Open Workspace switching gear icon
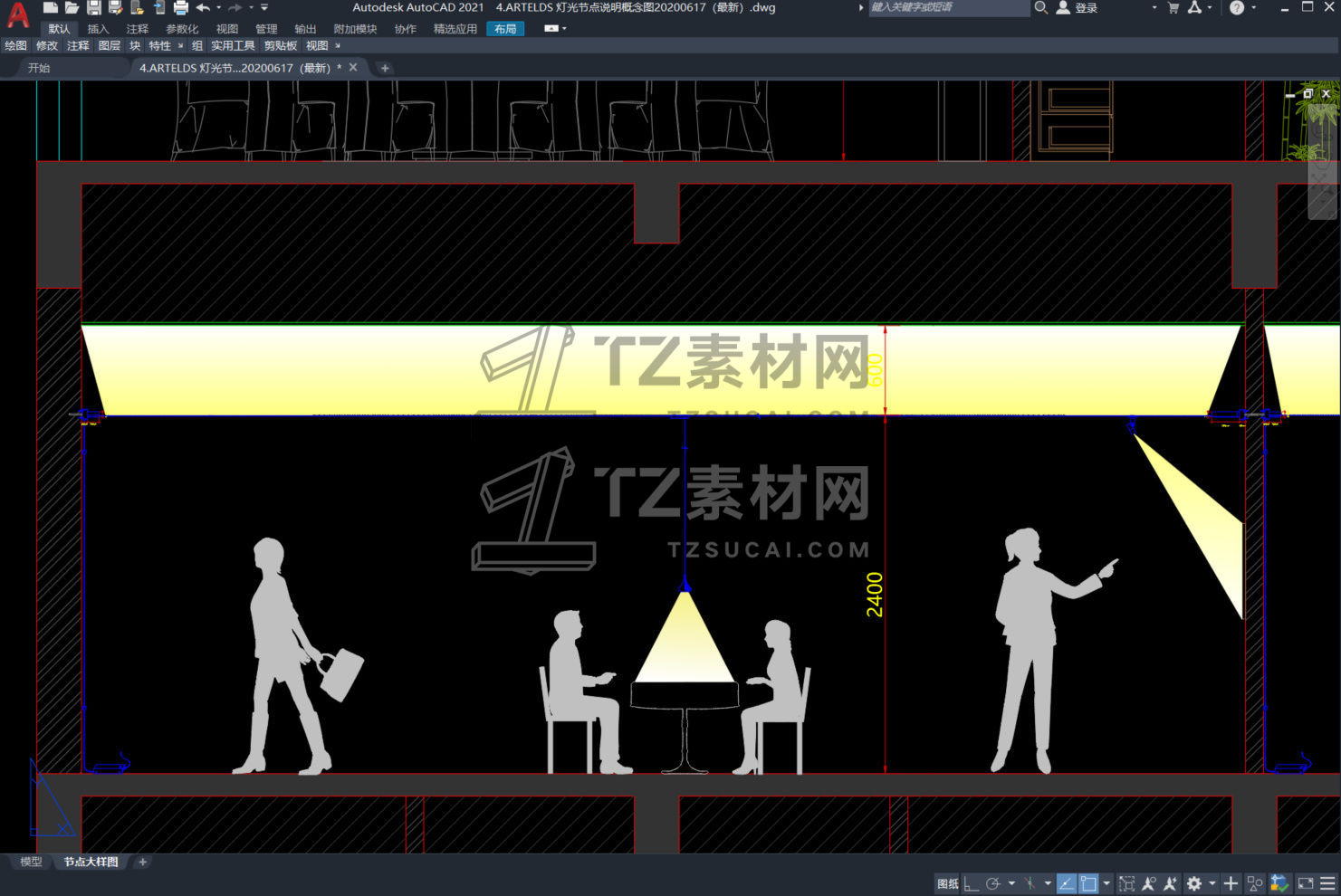 click(x=1194, y=883)
